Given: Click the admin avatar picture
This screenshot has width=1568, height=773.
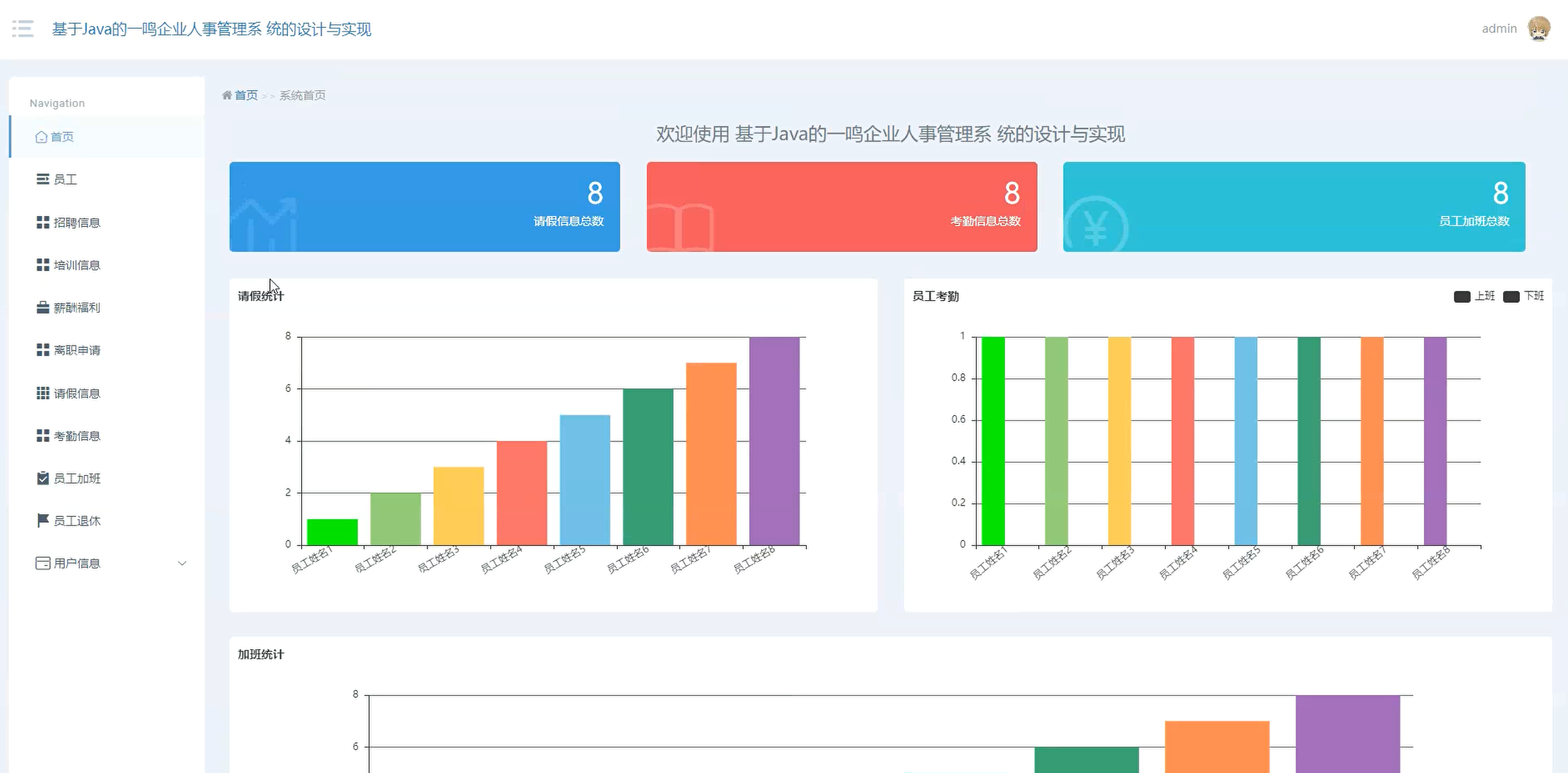Looking at the screenshot, I should (1538, 28).
